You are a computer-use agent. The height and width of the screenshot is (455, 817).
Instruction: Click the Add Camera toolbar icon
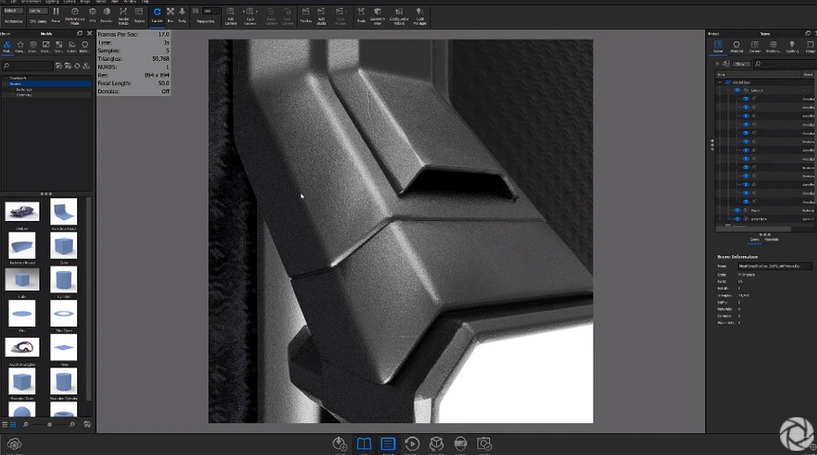[x=231, y=14]
